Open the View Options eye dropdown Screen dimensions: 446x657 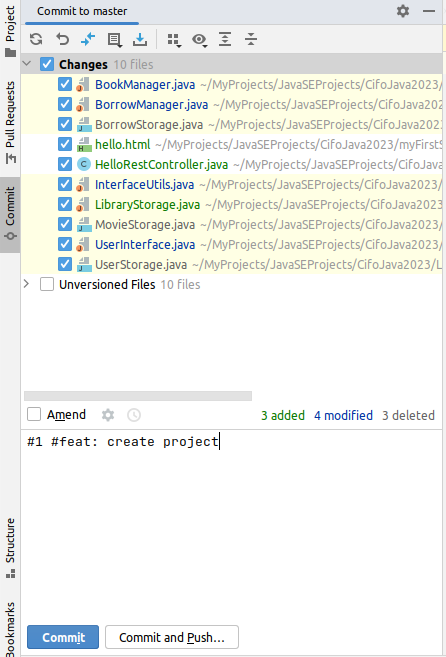coord(200,40)
